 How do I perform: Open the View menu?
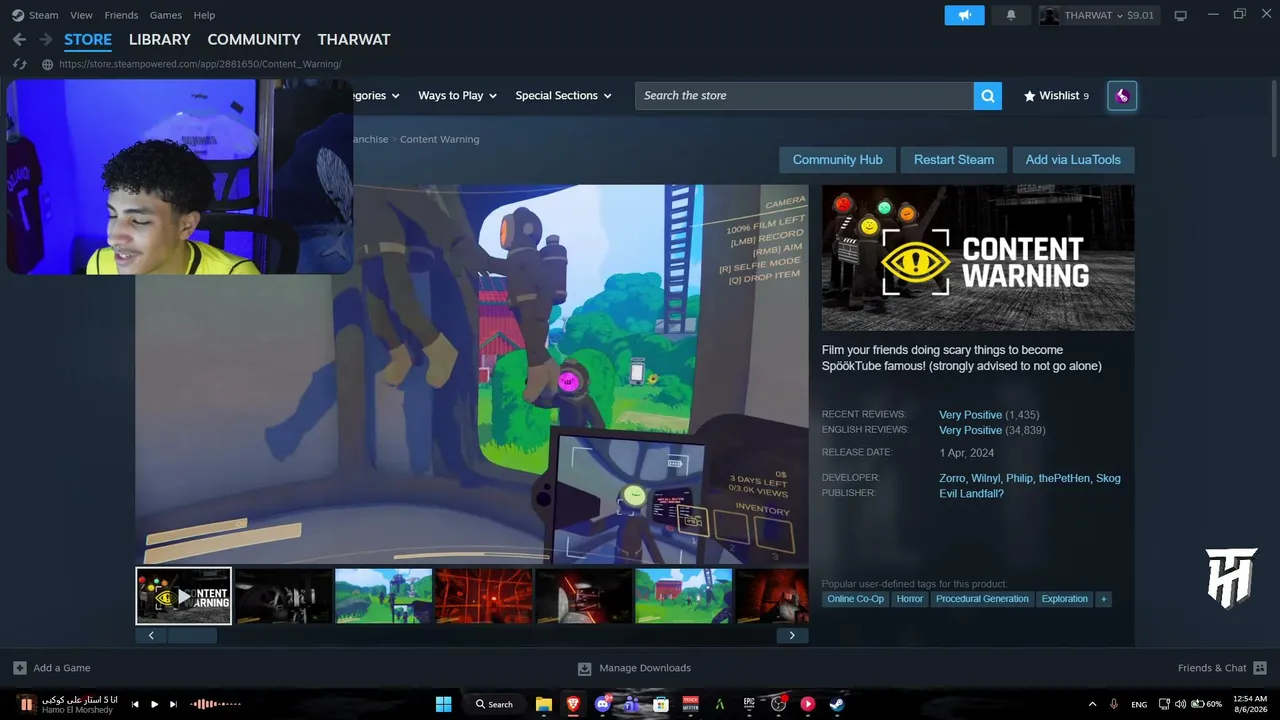pos(81,15)
